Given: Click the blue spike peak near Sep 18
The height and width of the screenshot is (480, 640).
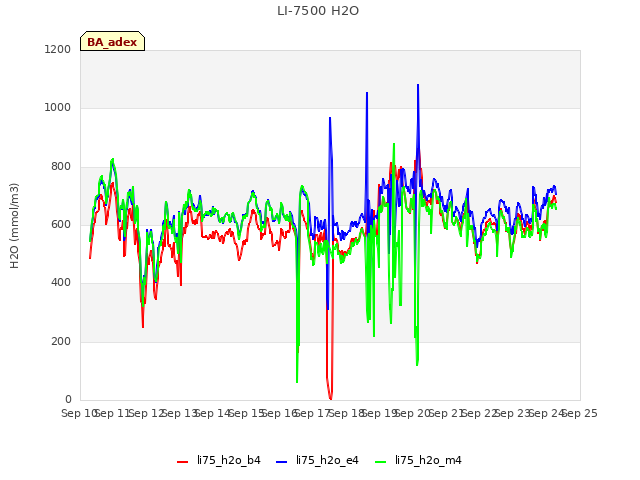Looking at the screenshot, I should tap(367, 93).
